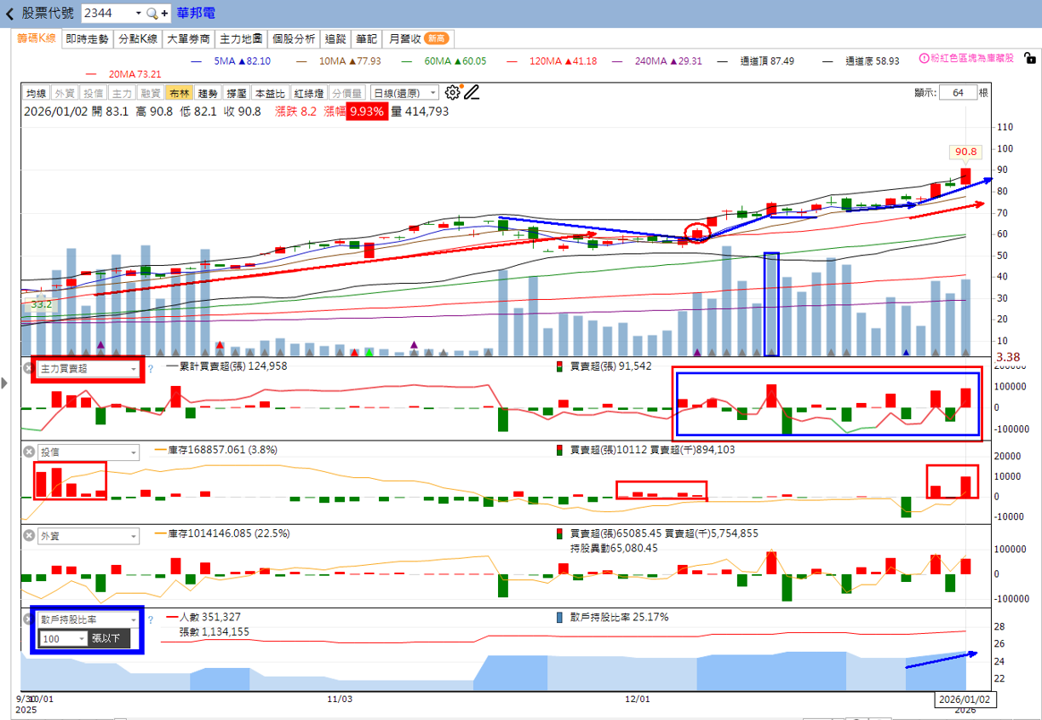Enable the 外資 overlay button

(x=64, y=93)
